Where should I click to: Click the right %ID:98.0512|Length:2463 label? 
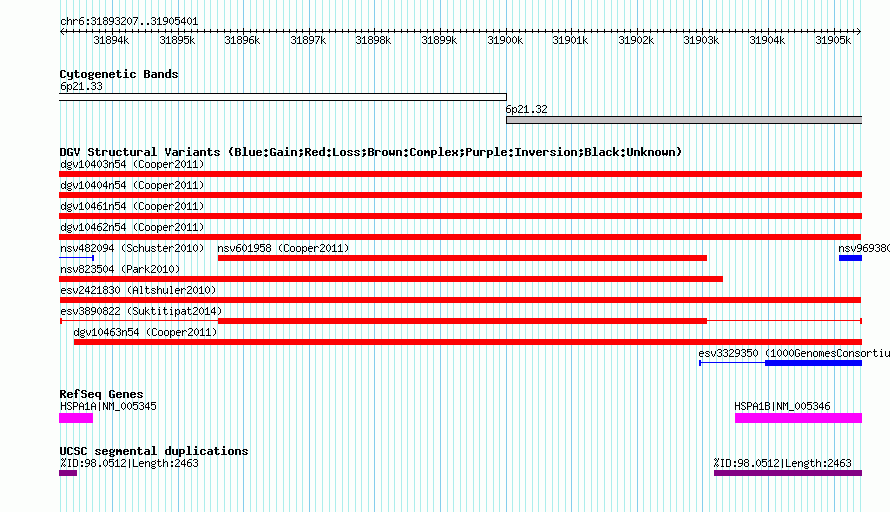tap(783, 464)
